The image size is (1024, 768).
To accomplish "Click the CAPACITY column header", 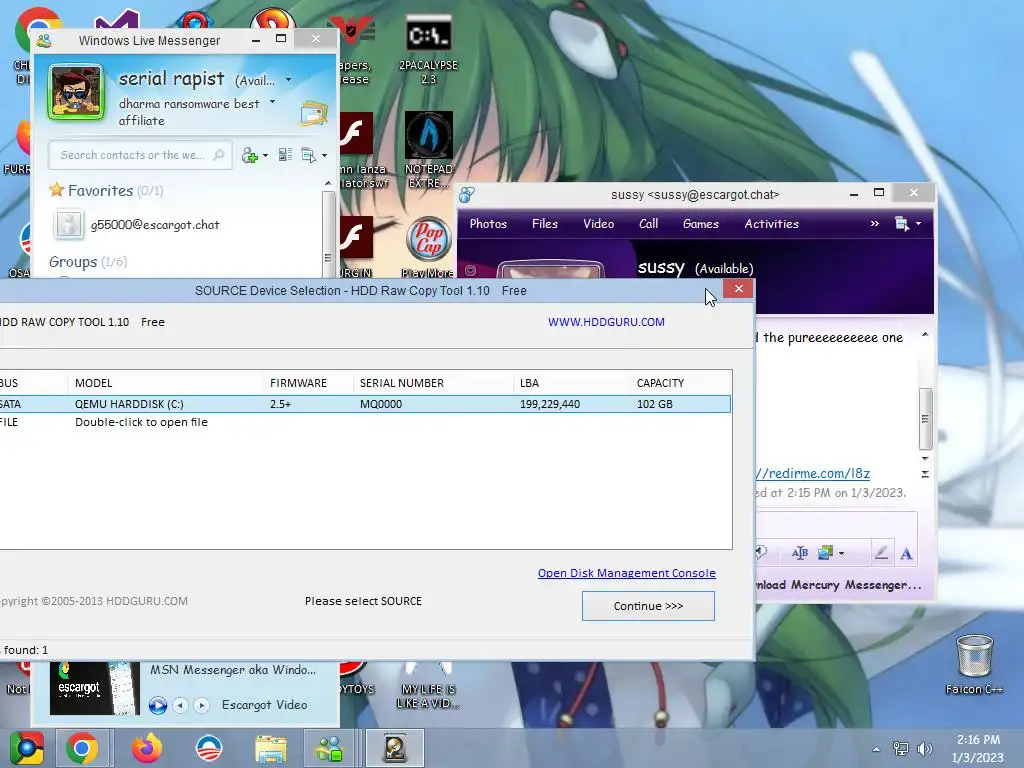I will pos(660,383).
